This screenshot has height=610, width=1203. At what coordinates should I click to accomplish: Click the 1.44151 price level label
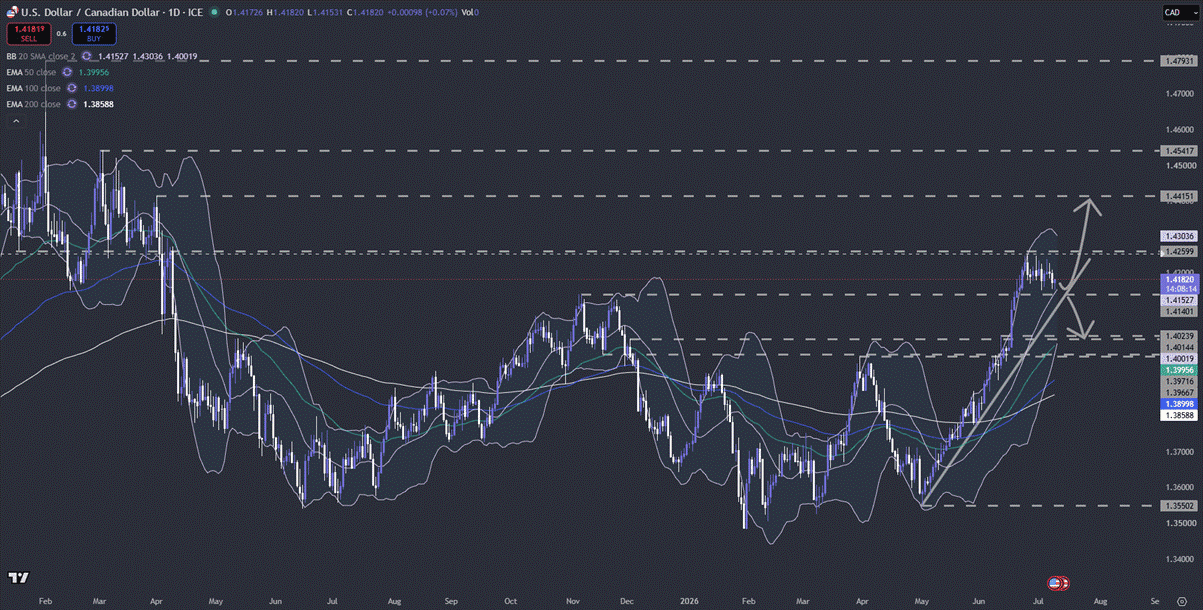[x=1177, y=196]
